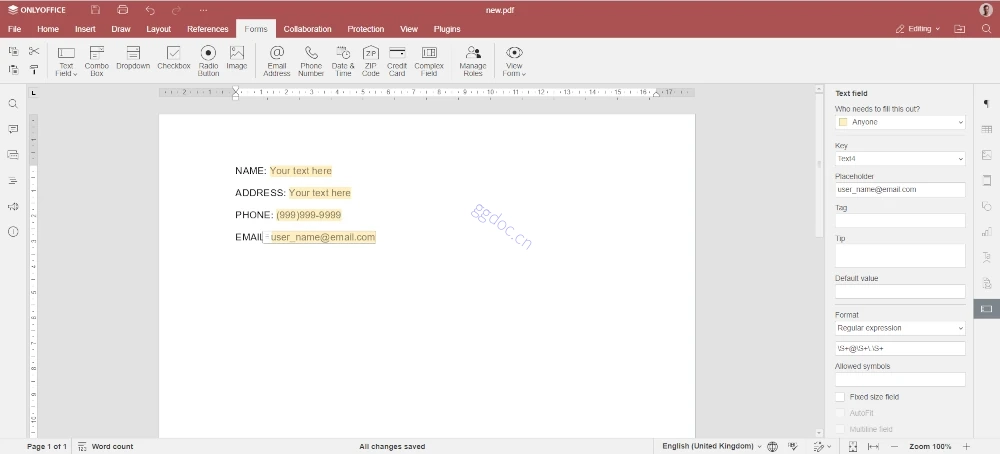Screen dimensions: 1000x454
Task: Click the zoom out minus button
Action: click(894, 446)
